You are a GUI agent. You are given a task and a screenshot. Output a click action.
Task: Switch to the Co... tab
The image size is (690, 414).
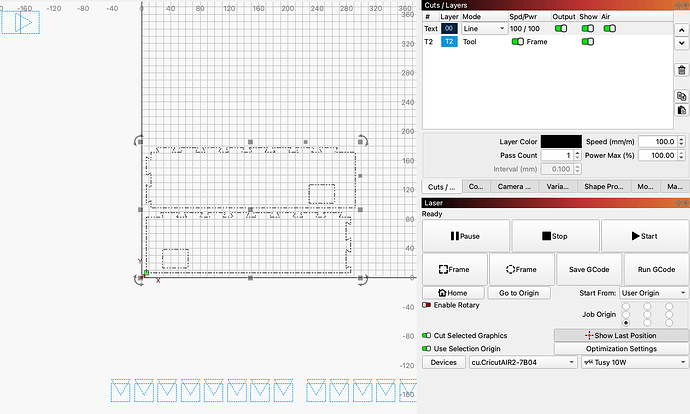pos(476,187)
